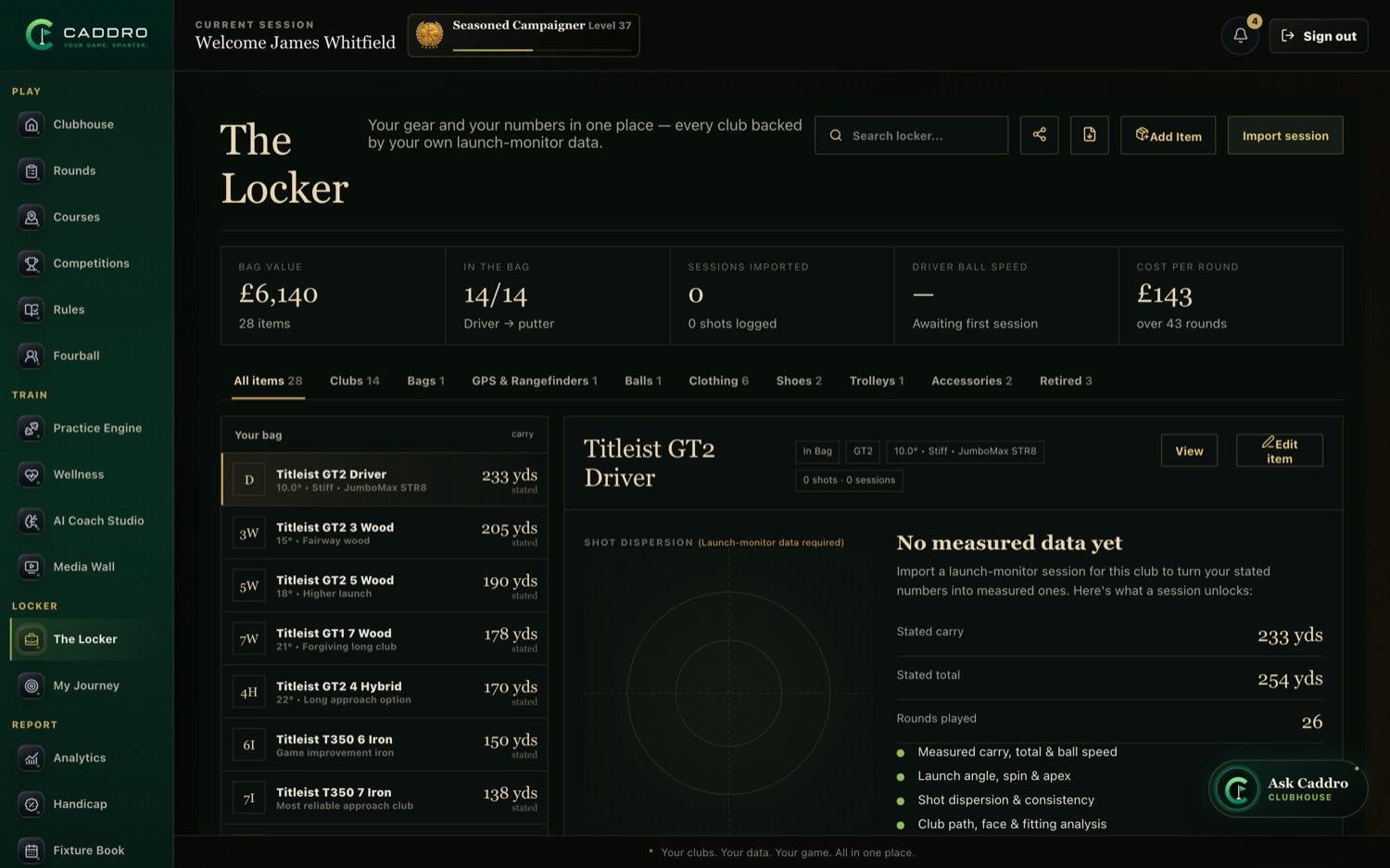The image size is (1390, 868).
Task: Click the Rounds played 26 value
Action: pos(1312,722)
